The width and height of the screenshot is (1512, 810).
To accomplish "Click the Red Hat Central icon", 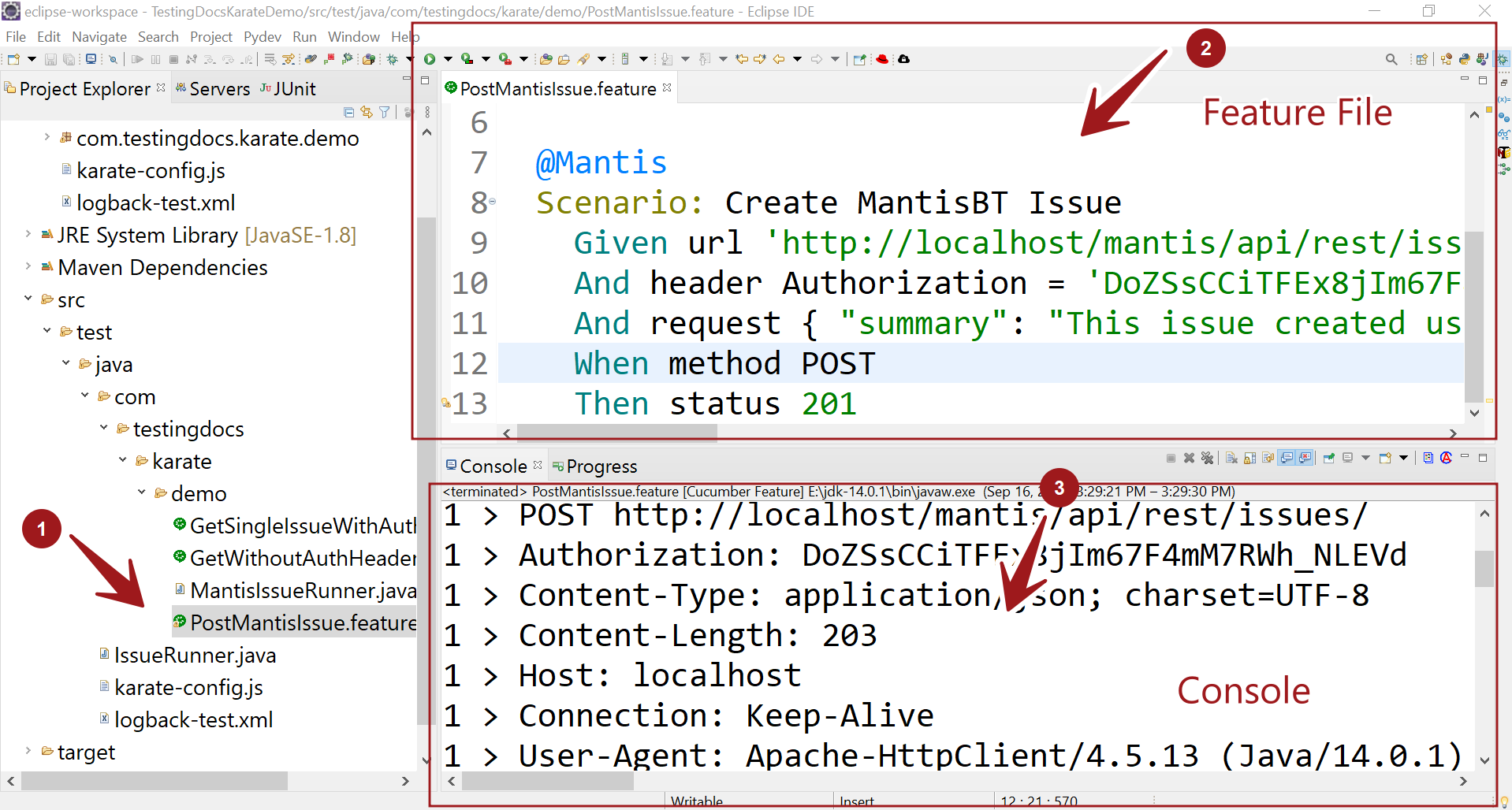I will [x=883, y=59].
